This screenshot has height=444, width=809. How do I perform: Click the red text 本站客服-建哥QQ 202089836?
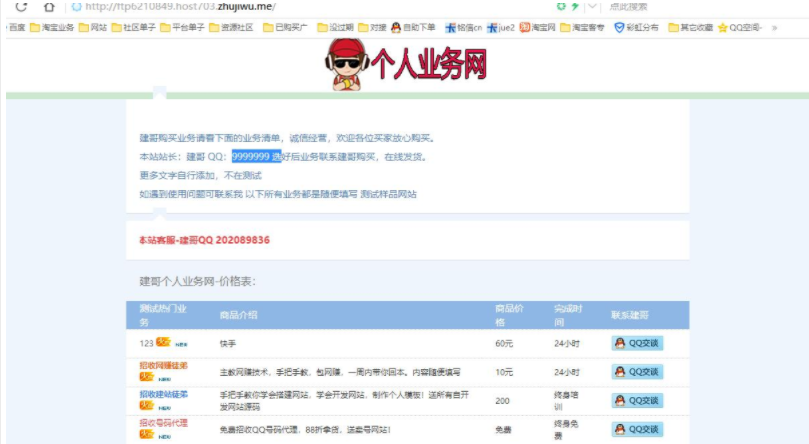[204, 240]
